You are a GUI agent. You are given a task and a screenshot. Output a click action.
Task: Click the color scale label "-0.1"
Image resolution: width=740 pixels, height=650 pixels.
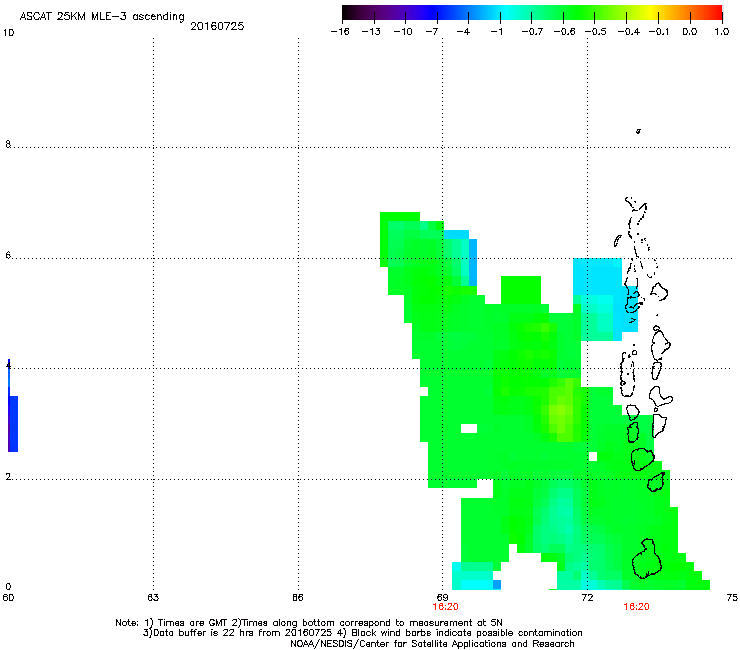pos(659,32)
